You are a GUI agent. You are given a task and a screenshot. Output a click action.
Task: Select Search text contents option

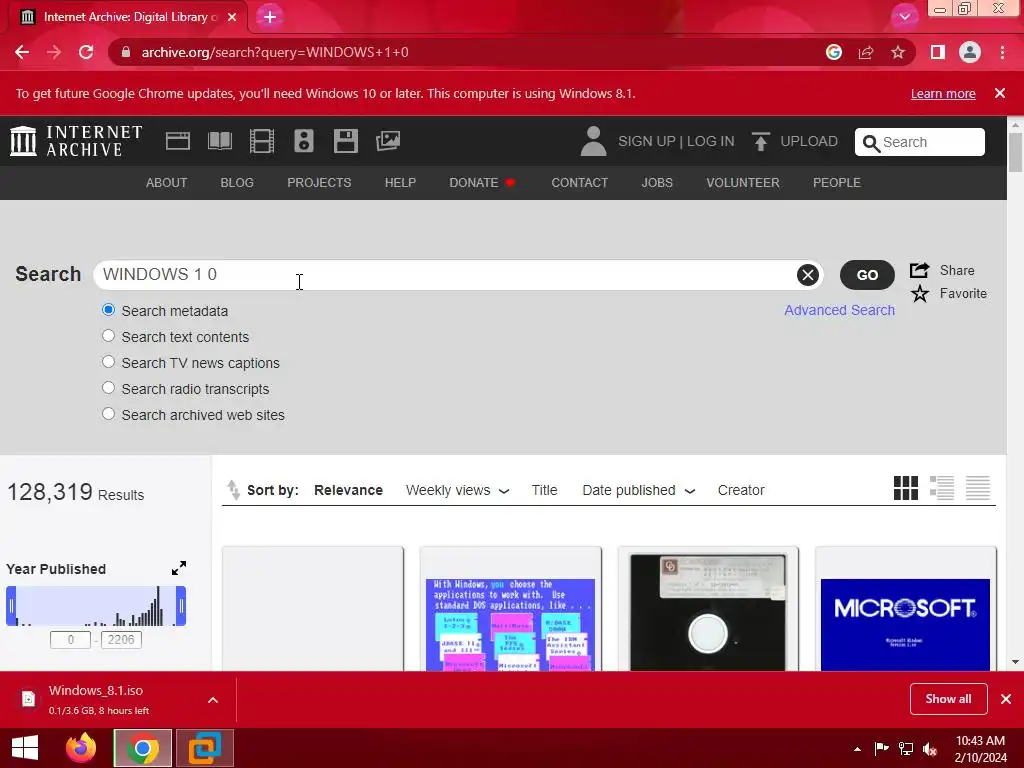coord(108,336)
